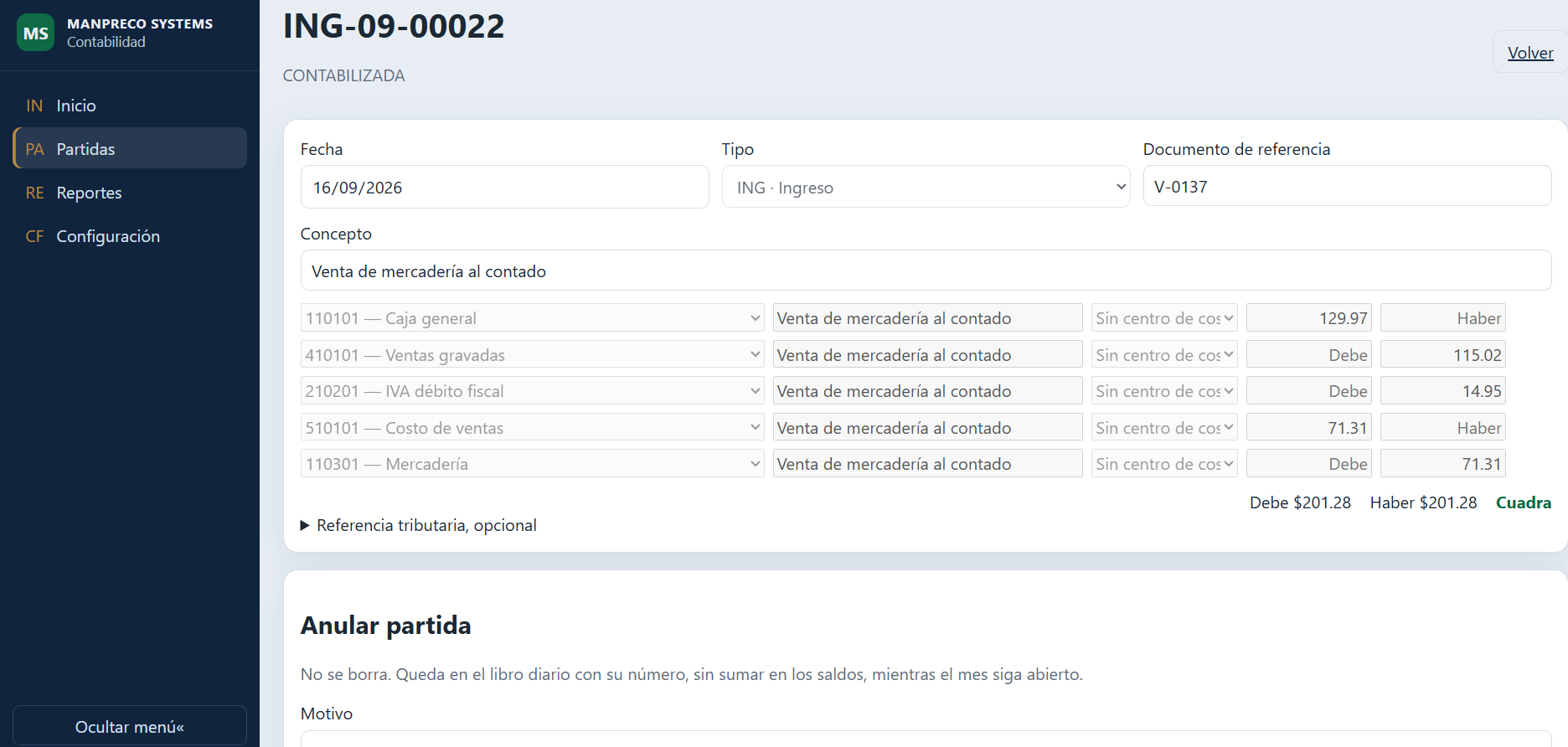
Task: Open the 510101 — Costo de ventas dropdown
Action: pos(533,428)
